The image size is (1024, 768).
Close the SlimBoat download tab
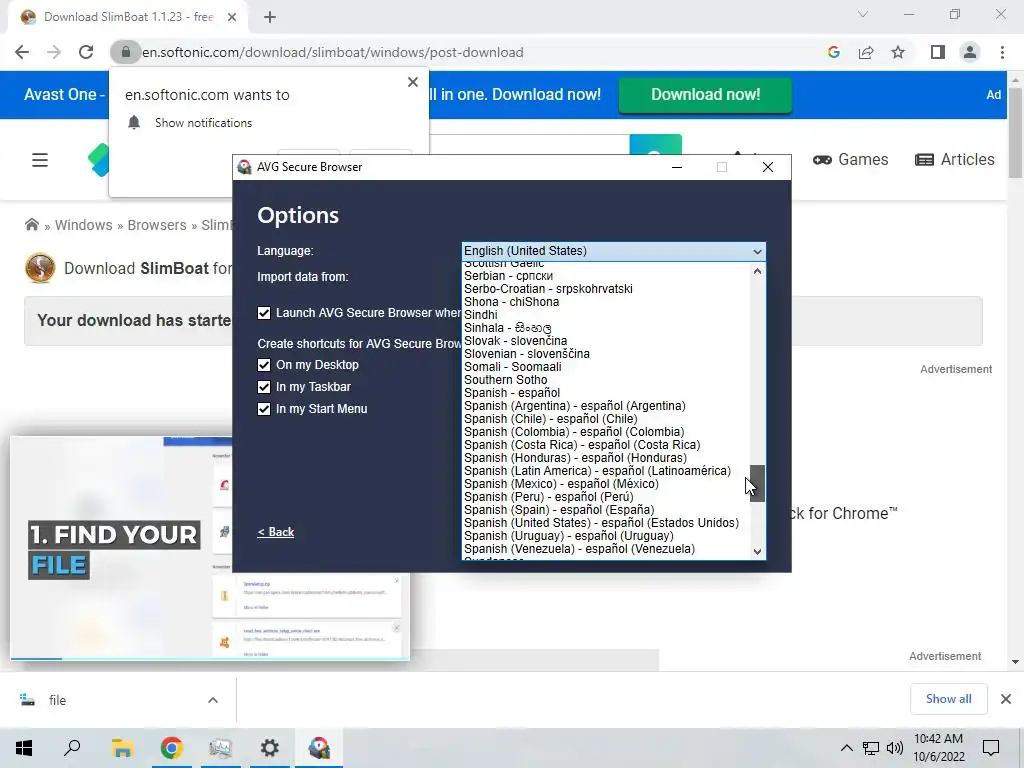(232, 17)
